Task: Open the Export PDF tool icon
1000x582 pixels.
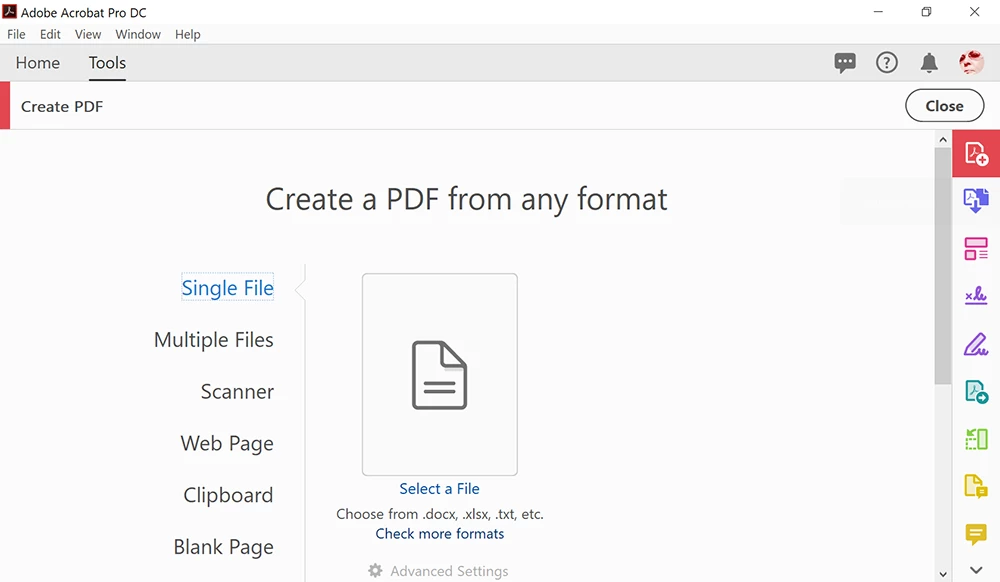Action: (x=976, y=391)
